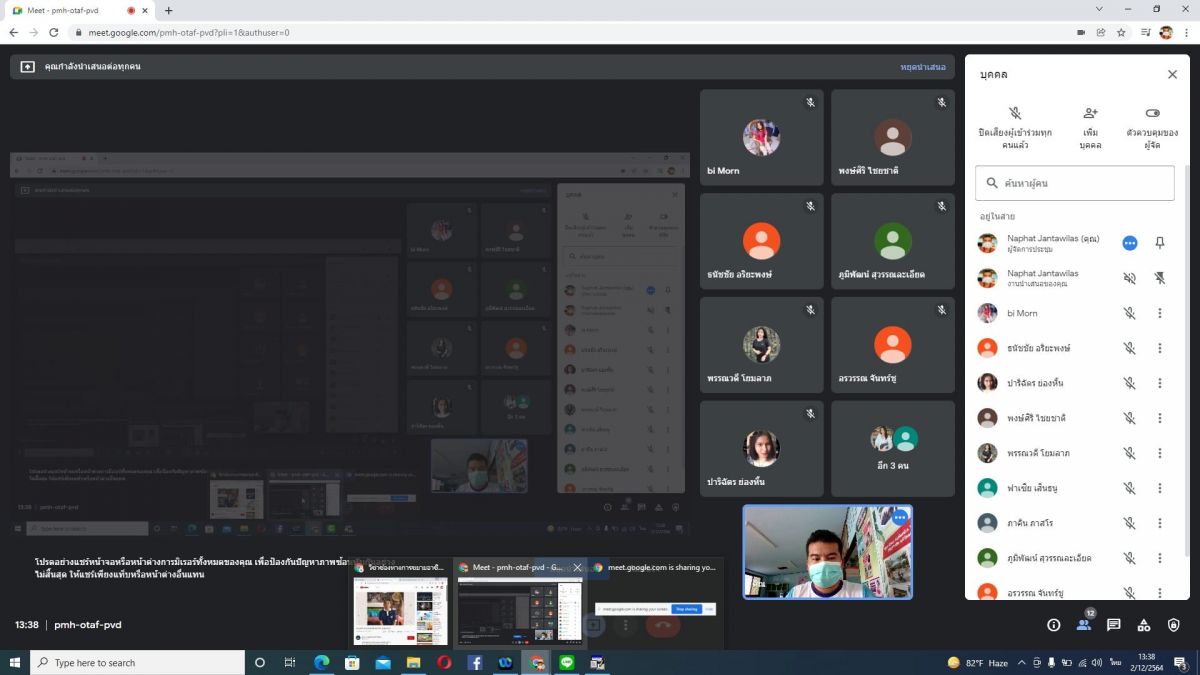The width and height of the screenshot is (1200, 675).
Task: Click the stop presenting link
Action: coord(922,67)
